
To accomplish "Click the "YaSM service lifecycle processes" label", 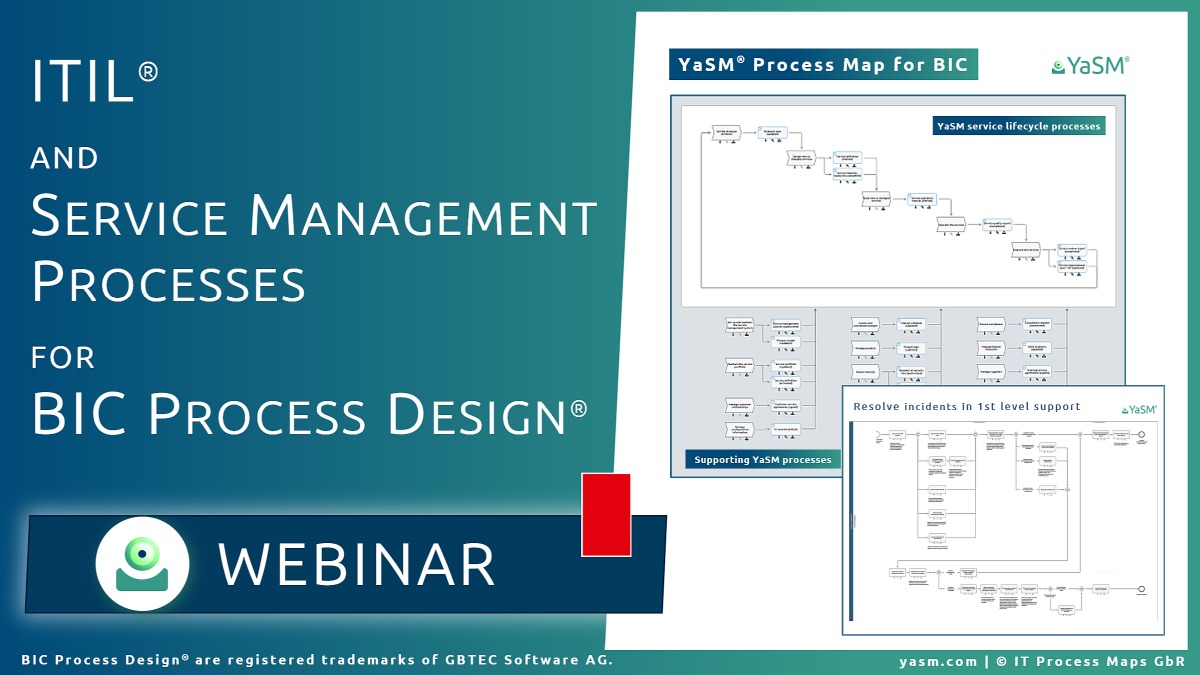I will click(1018, 126).
